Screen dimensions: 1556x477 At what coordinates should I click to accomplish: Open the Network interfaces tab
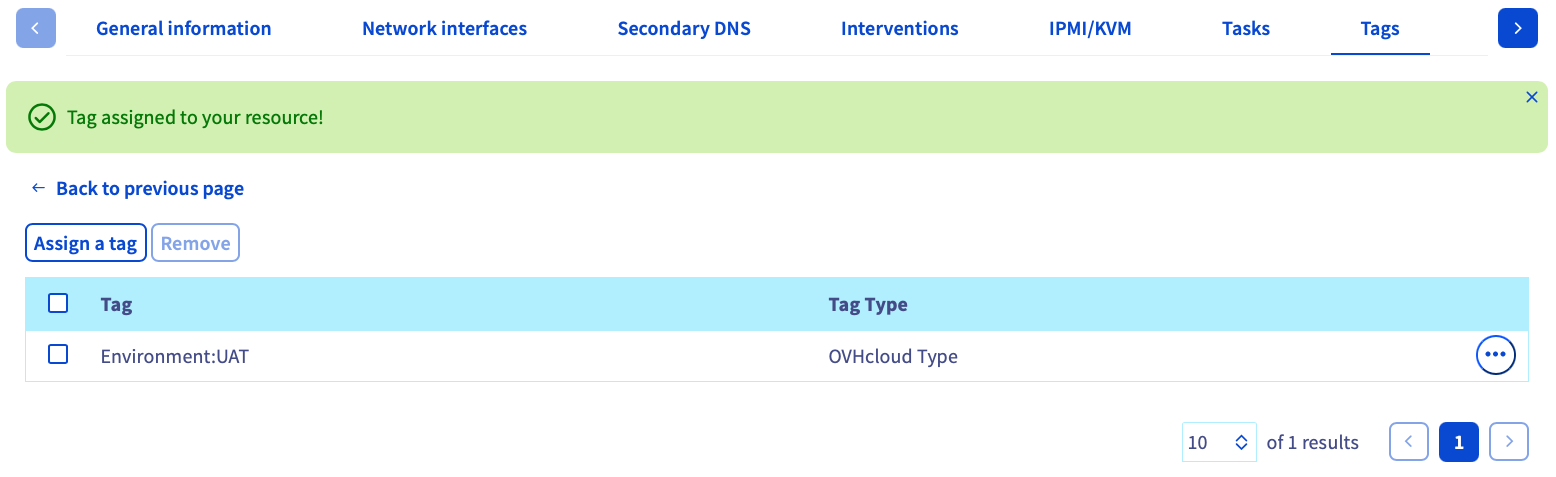coord(444,28)
